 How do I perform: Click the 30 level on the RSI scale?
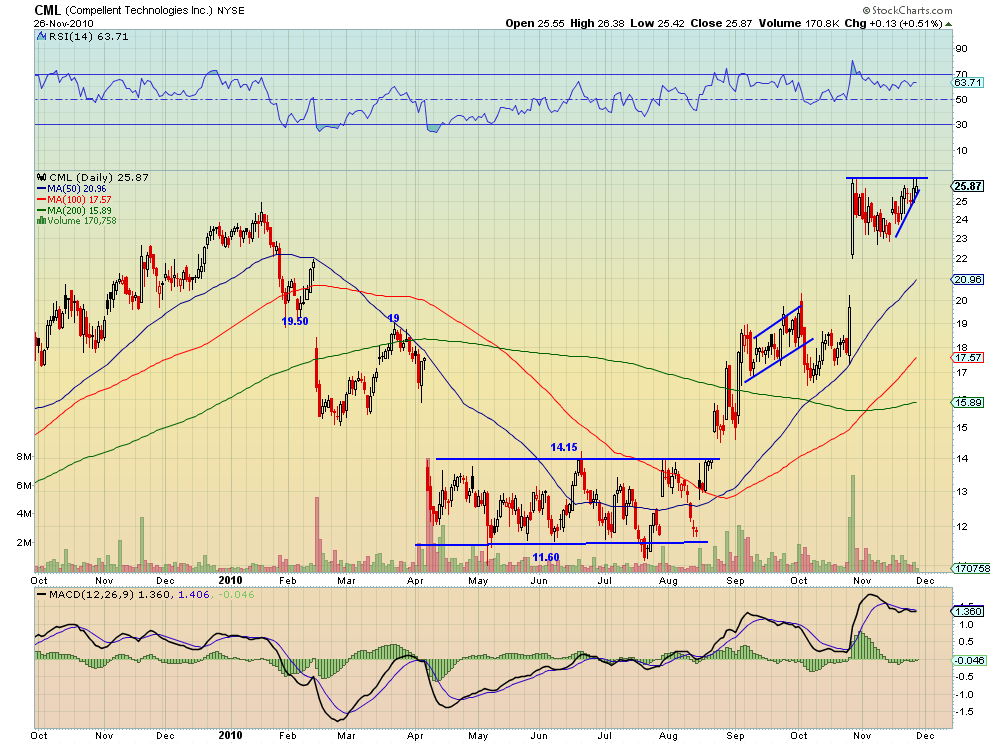tap(962, 124)
